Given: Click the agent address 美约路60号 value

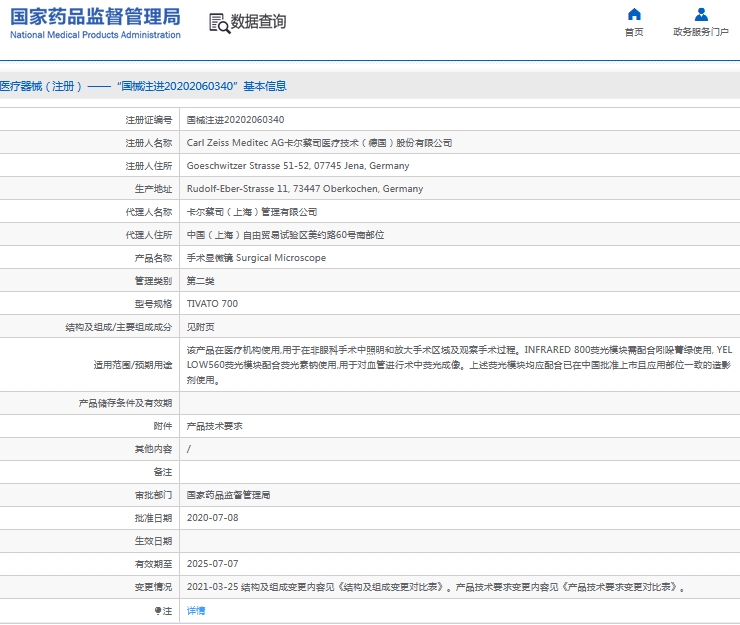Looking at the screenshot, I should tap(285, 235).
